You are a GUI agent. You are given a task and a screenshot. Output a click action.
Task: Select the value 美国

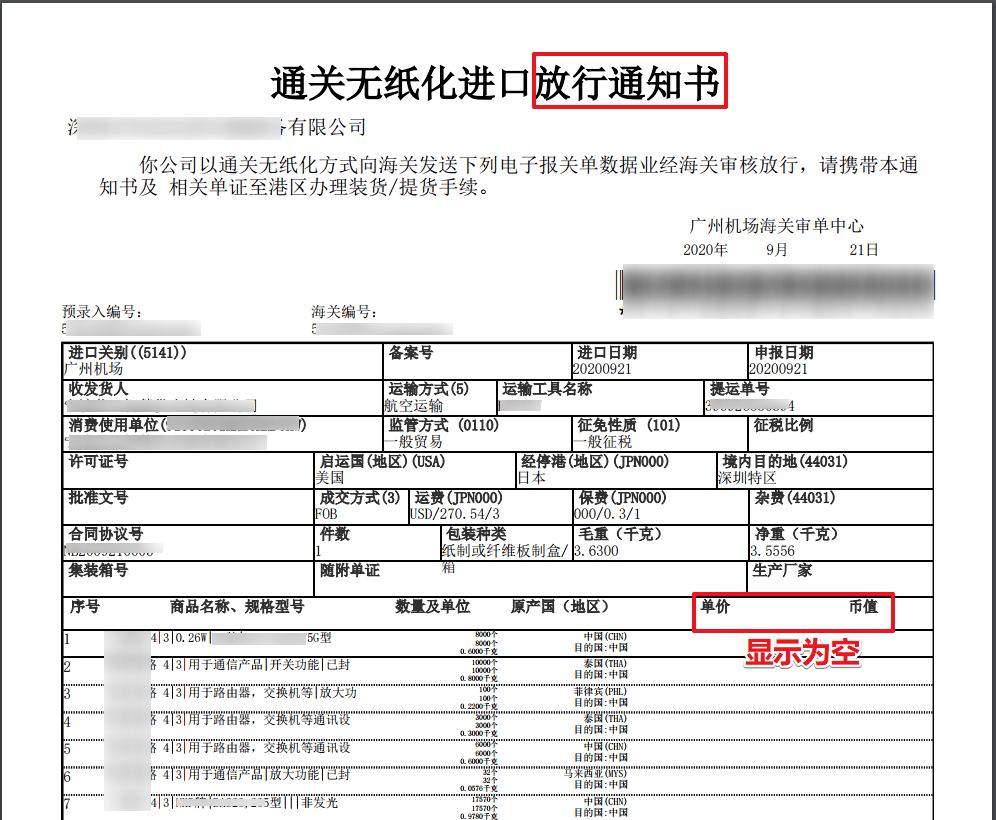pyautogui.click(x=330, y=478)
